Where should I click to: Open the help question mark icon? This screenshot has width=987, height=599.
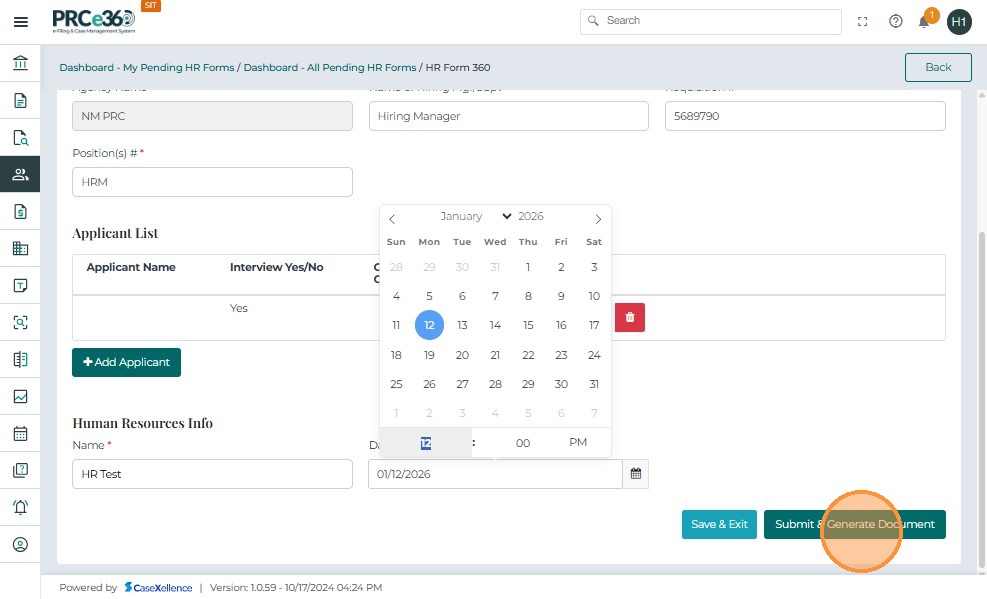896,21
